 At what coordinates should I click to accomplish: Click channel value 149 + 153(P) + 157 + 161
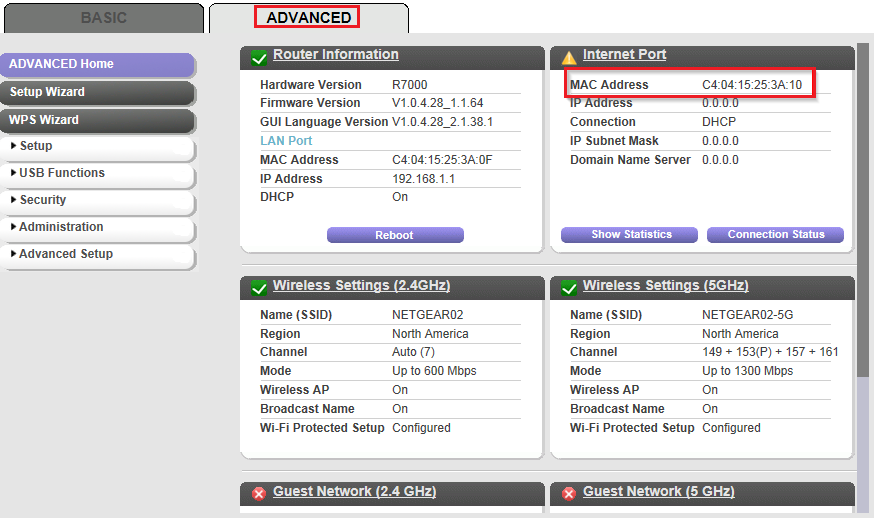(770, 352)
